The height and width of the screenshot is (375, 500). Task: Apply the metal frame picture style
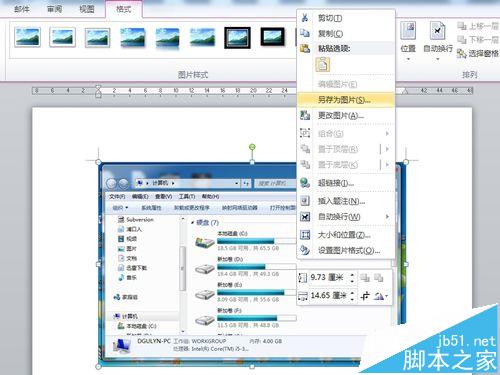coord(97,37)
